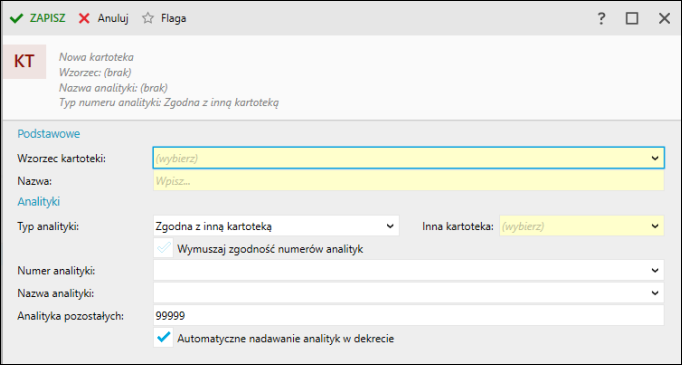Maximize the window with the square icon
This screenshot has width=682, height=365.
tap(632, 18)
